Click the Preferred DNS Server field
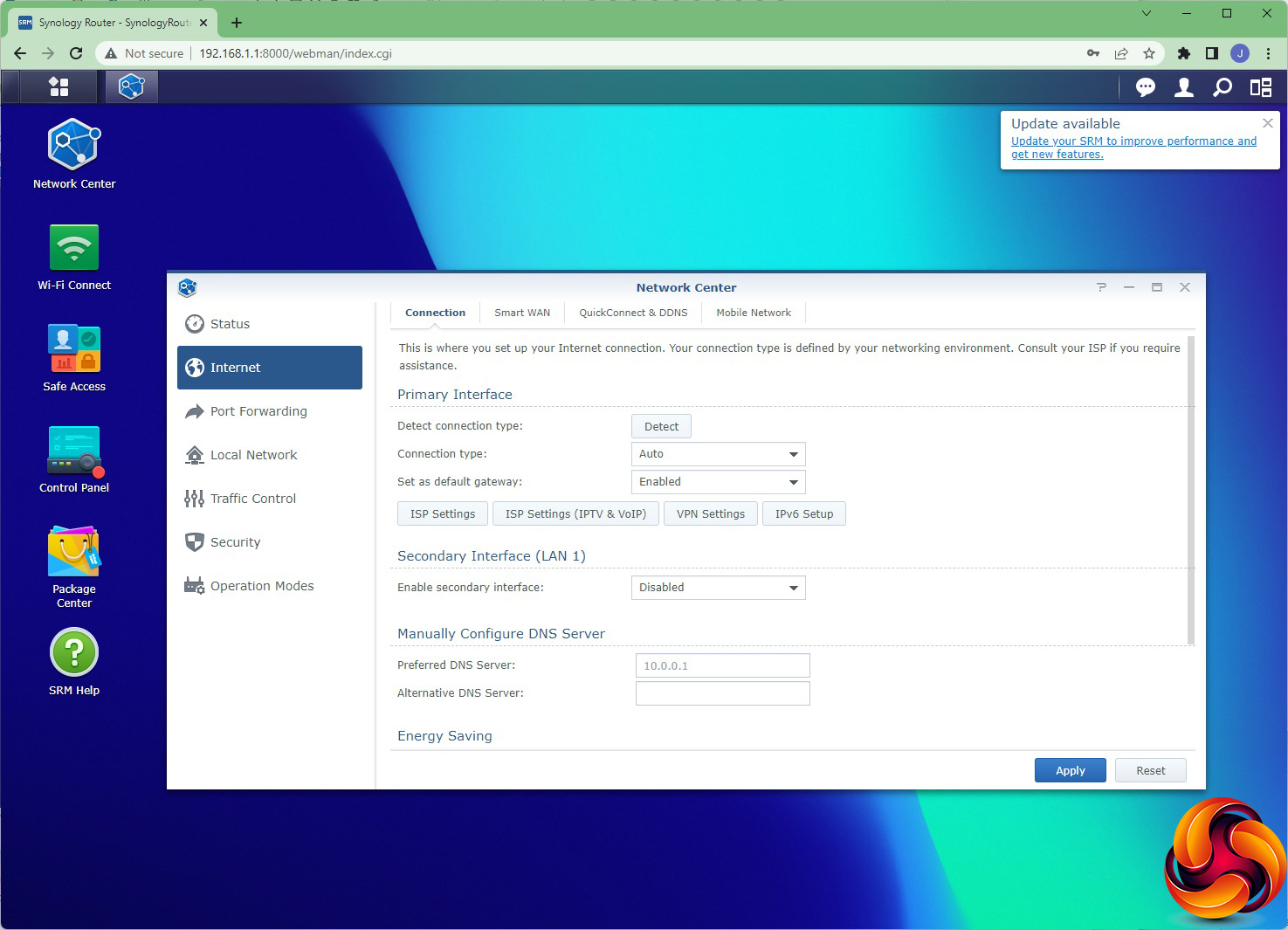This screenshot has height=930, width=1288. click(723, 665)
